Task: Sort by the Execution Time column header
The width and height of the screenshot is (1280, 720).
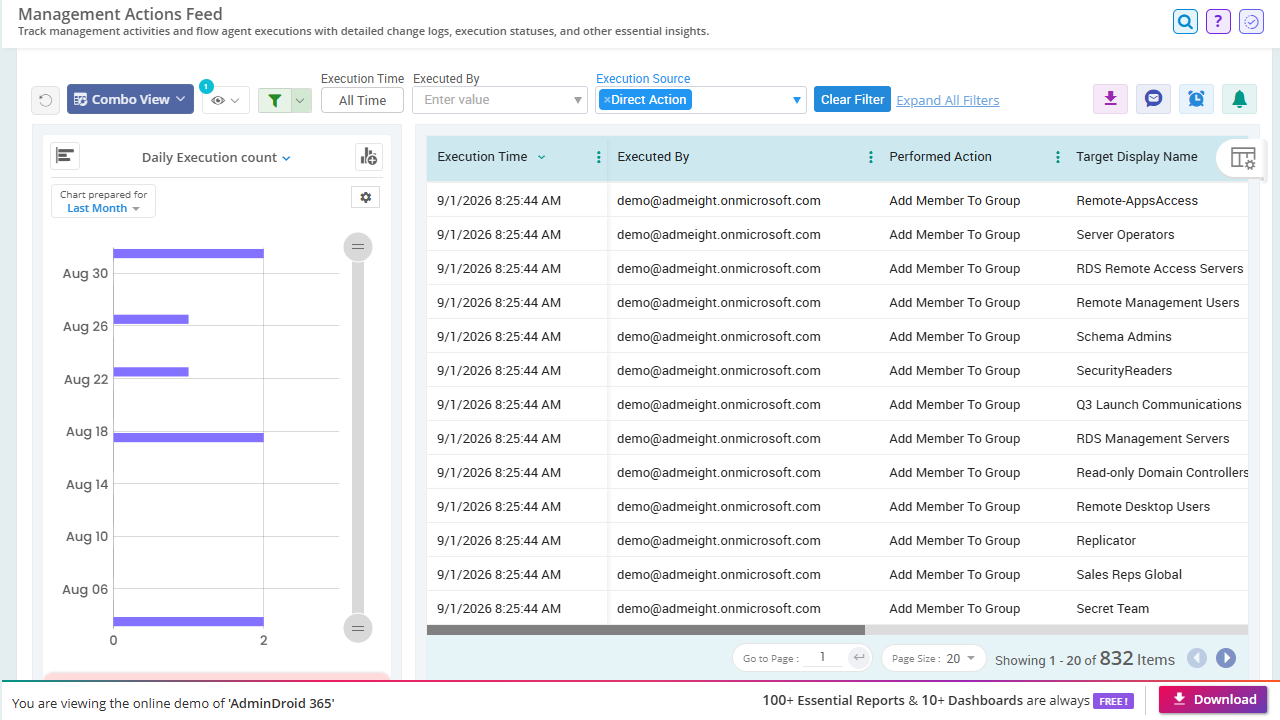Action: 482,157
